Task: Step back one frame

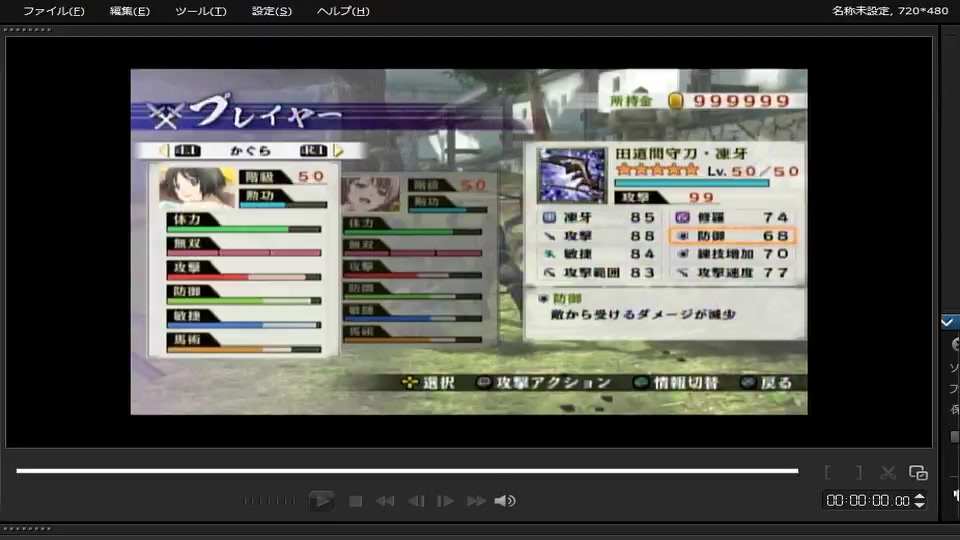Action: point(416,501)
